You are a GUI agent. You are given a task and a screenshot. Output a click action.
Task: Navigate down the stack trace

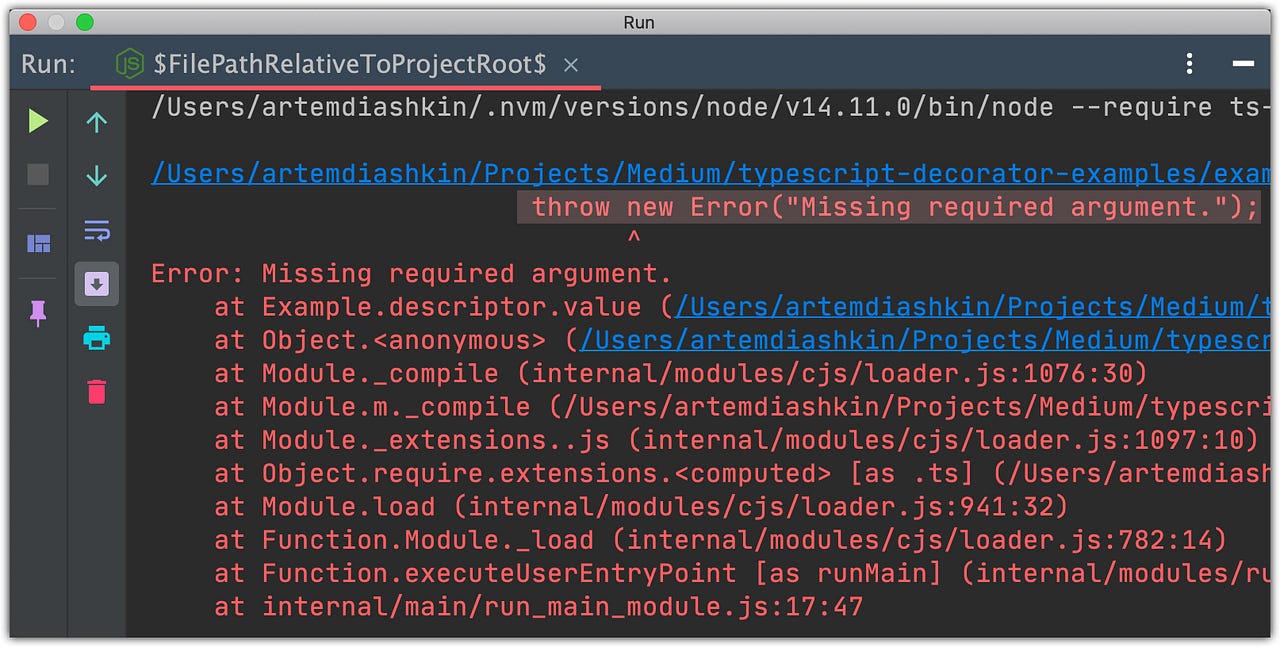point(96,176)
